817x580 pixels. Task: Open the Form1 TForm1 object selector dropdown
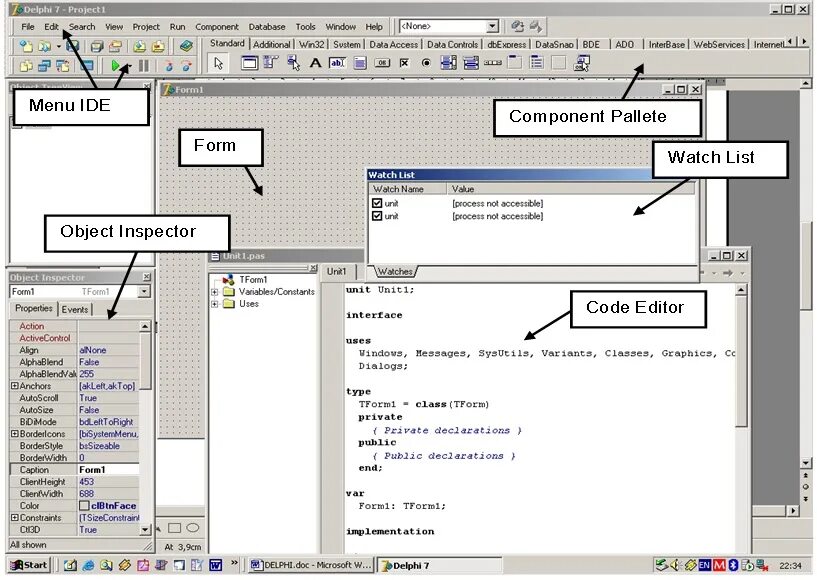coord(144,291)
